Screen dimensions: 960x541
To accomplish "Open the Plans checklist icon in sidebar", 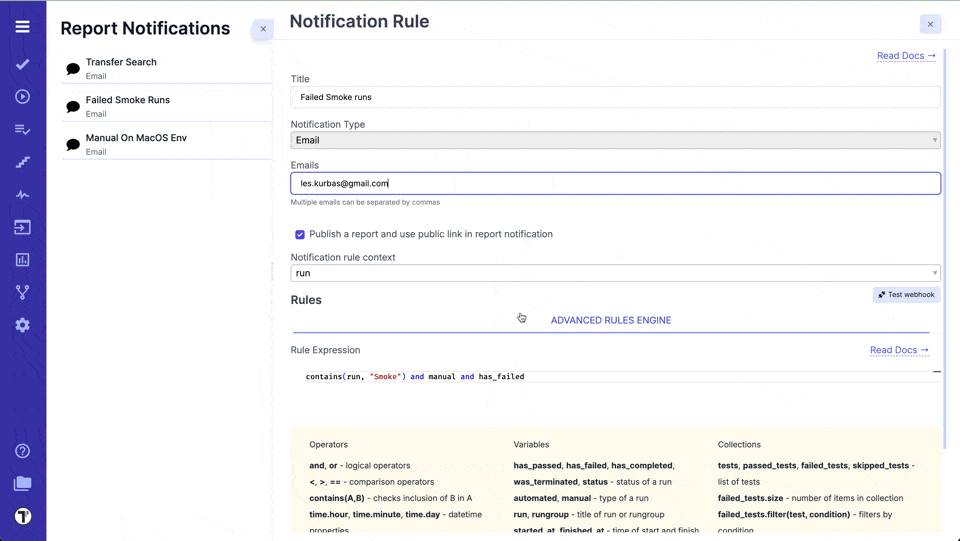I will pyautogui.click(x=22, y=130).
